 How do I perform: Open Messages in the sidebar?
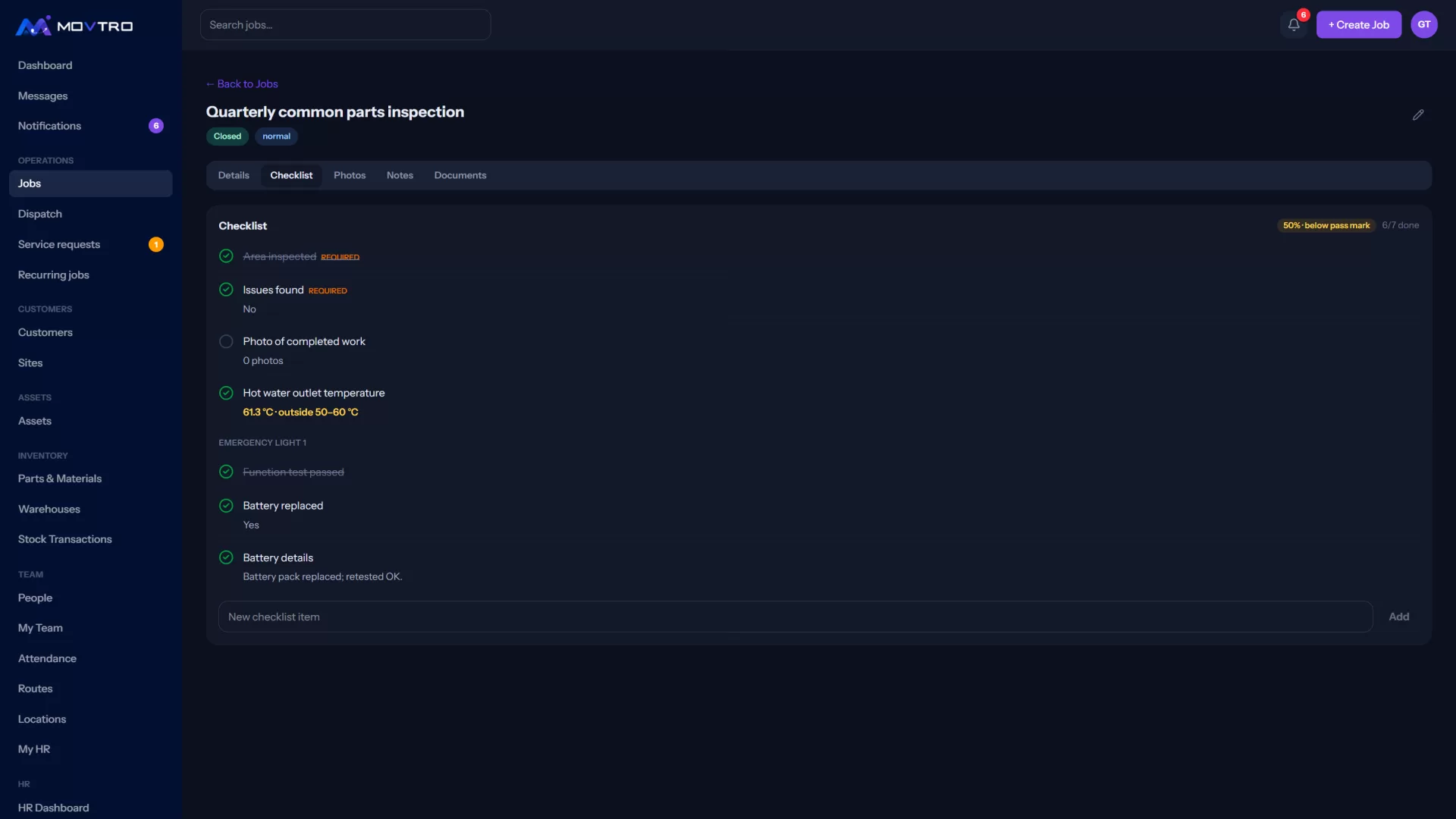(x=91, y=96)
